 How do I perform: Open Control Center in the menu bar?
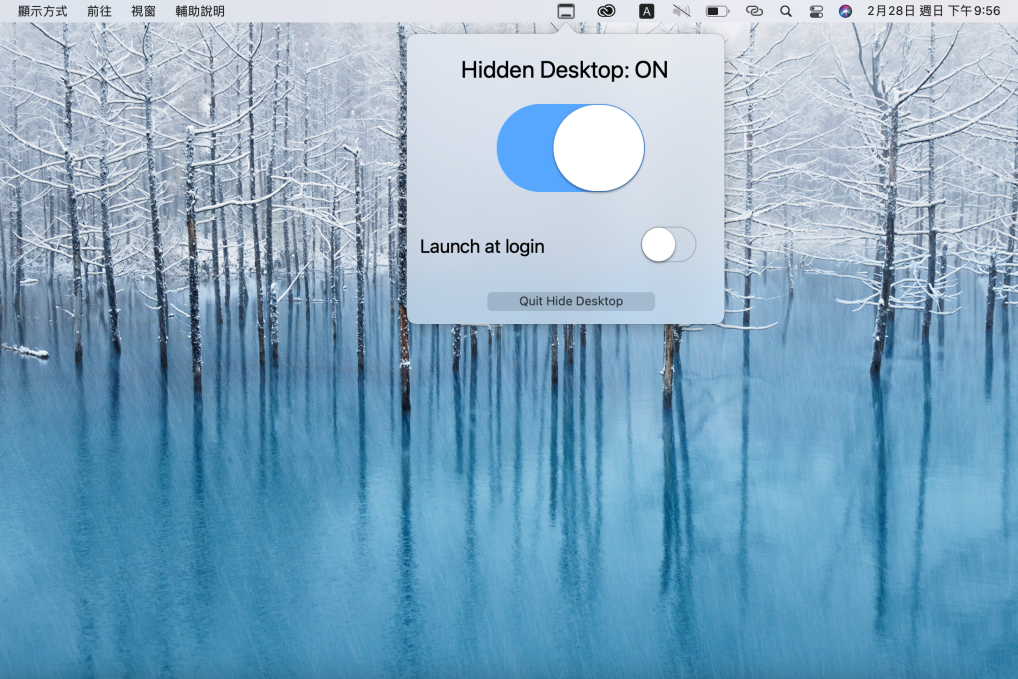tap(817, 11)
